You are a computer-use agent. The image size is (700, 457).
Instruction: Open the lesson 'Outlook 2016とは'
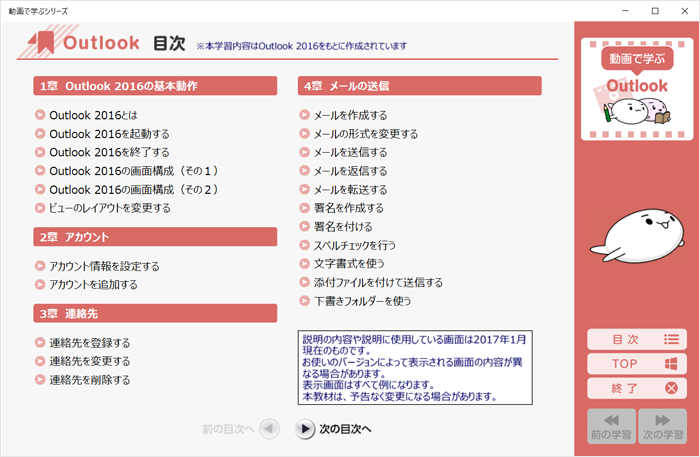pyautogui.click(x=93, y=115)
